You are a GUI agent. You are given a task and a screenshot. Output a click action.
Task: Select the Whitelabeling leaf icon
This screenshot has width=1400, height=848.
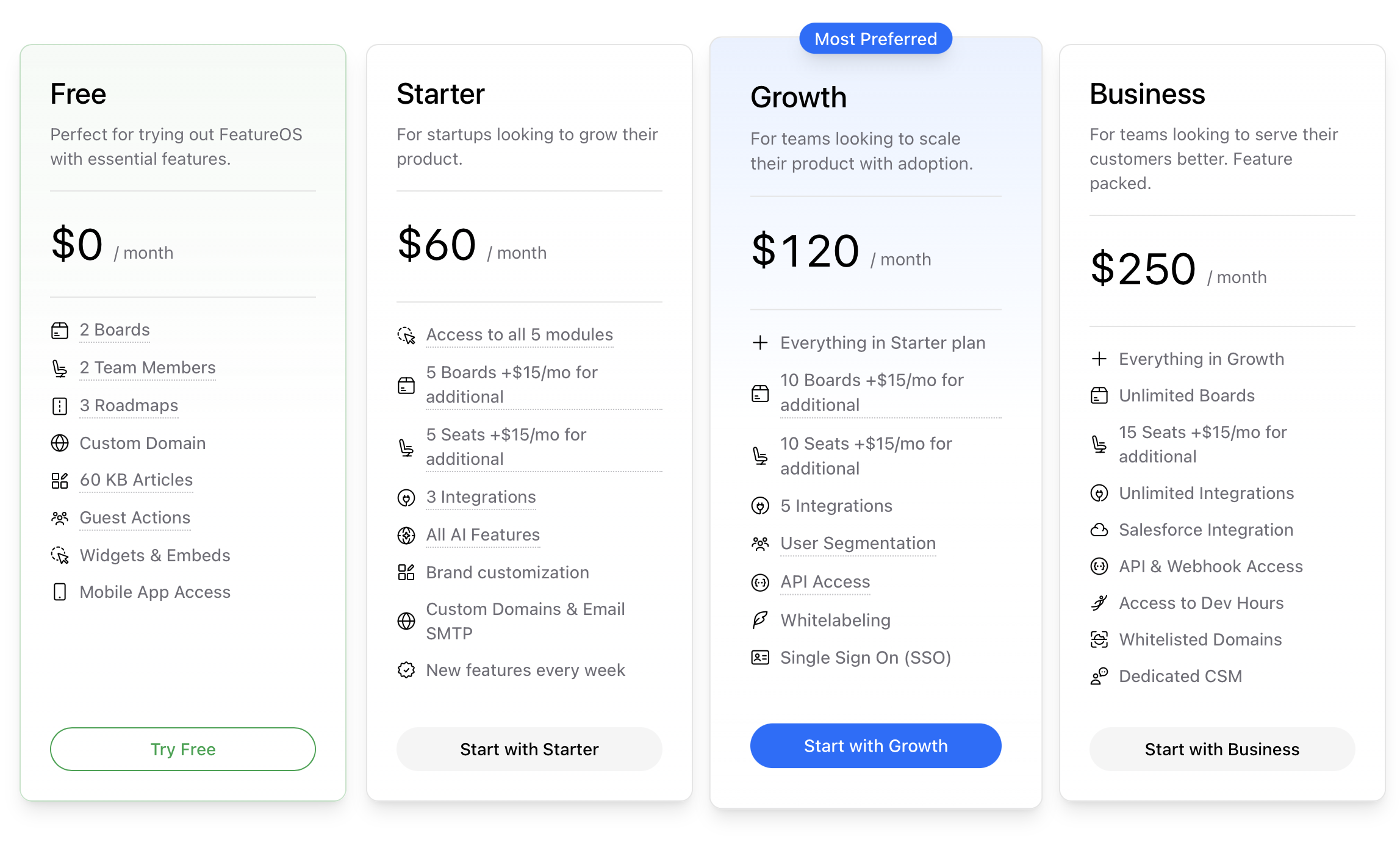pos(760,620)
